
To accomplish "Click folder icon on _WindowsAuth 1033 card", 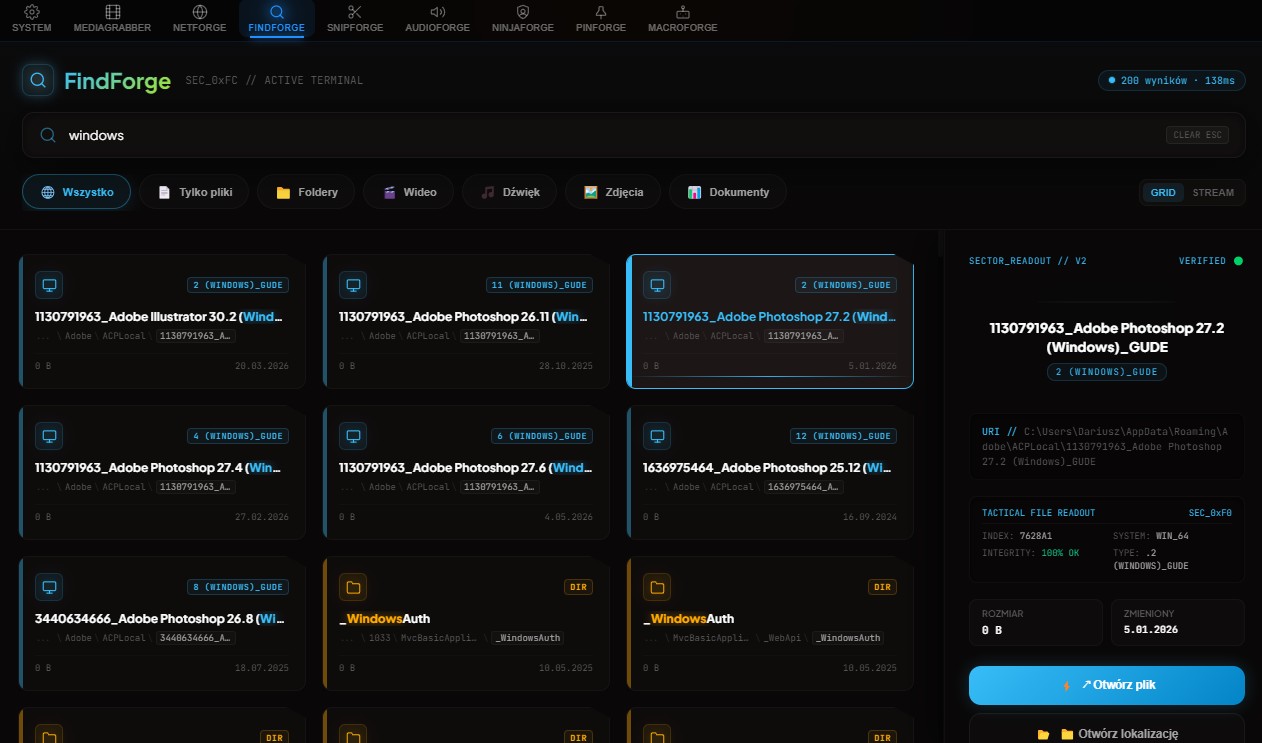I will (353, 587).
